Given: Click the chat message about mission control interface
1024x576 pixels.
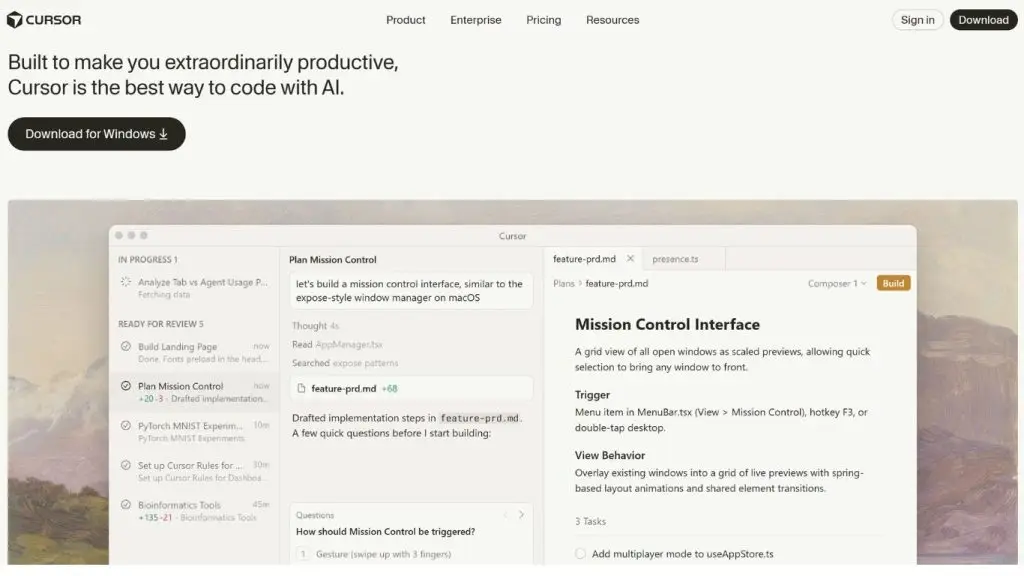Looking at the screenshot, I should tap(411, 291).
